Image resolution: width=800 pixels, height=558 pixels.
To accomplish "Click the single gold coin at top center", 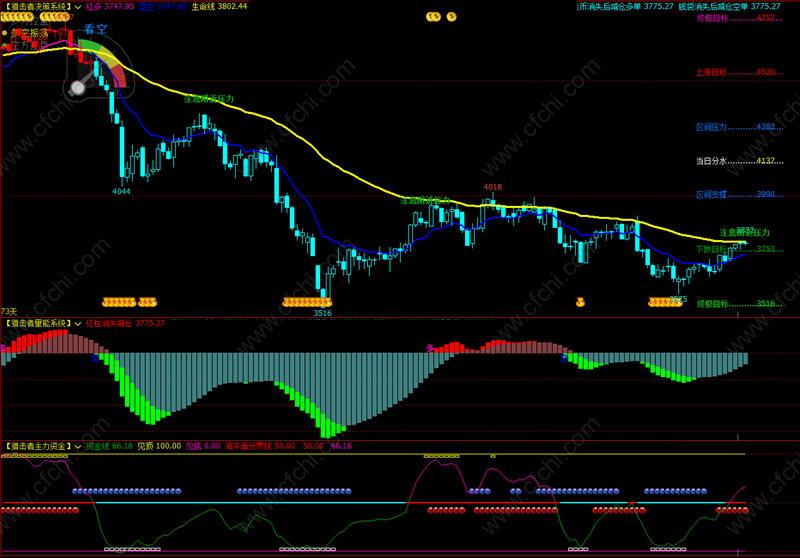I will point(452,17).
